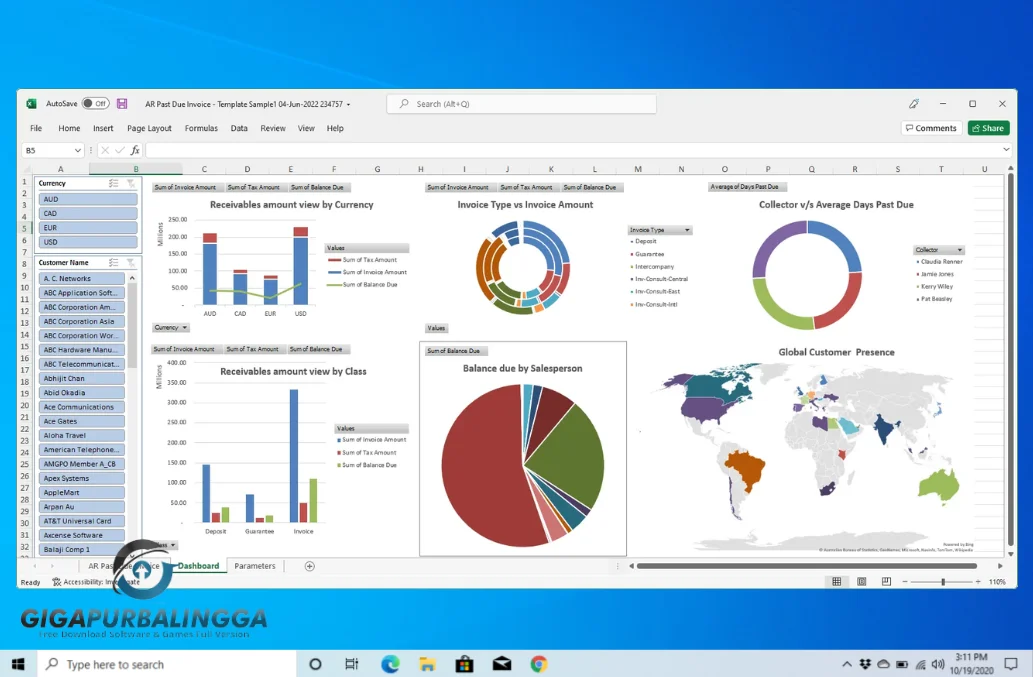Open the pen drawing icon in title bar
Image resolution: width=1033 pixels, height=677 pixels.
click(x=913, y=104)
